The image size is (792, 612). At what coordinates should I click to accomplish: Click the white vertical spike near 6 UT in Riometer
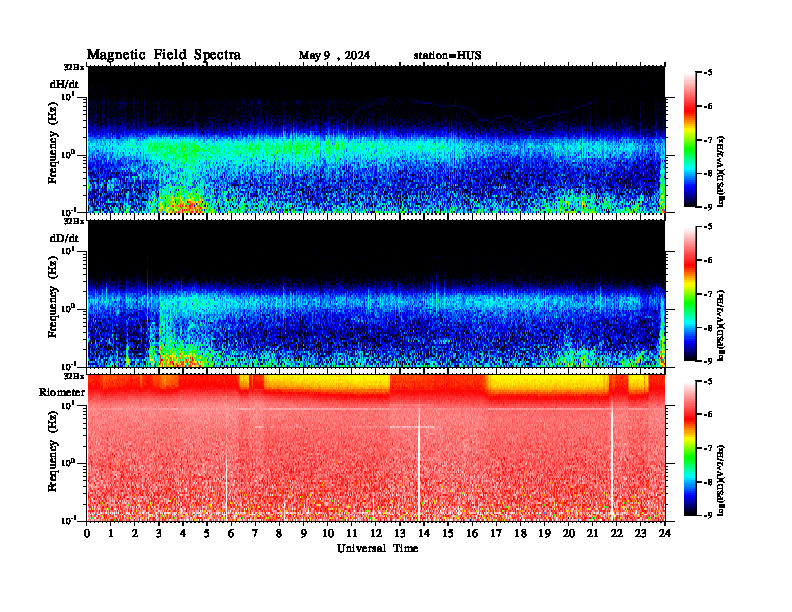pos(226,485)
